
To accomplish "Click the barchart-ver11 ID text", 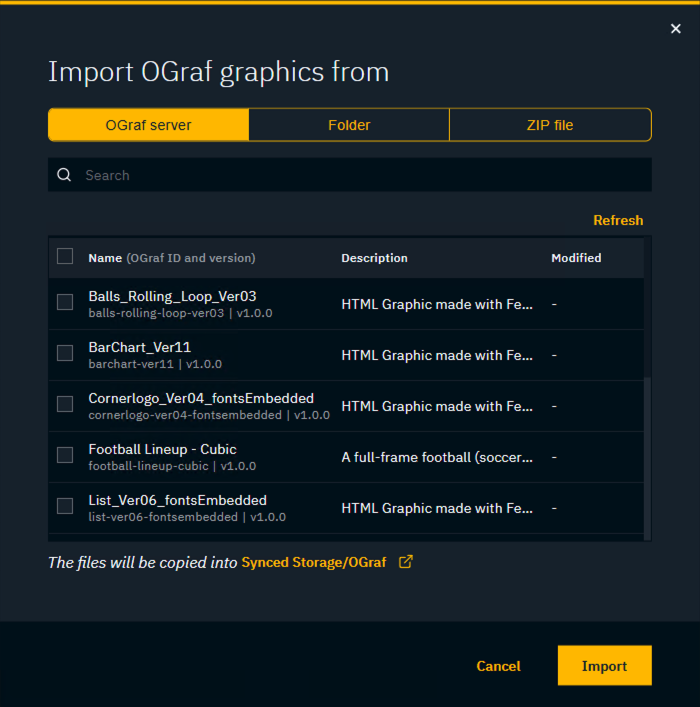I will pos(131,364).
